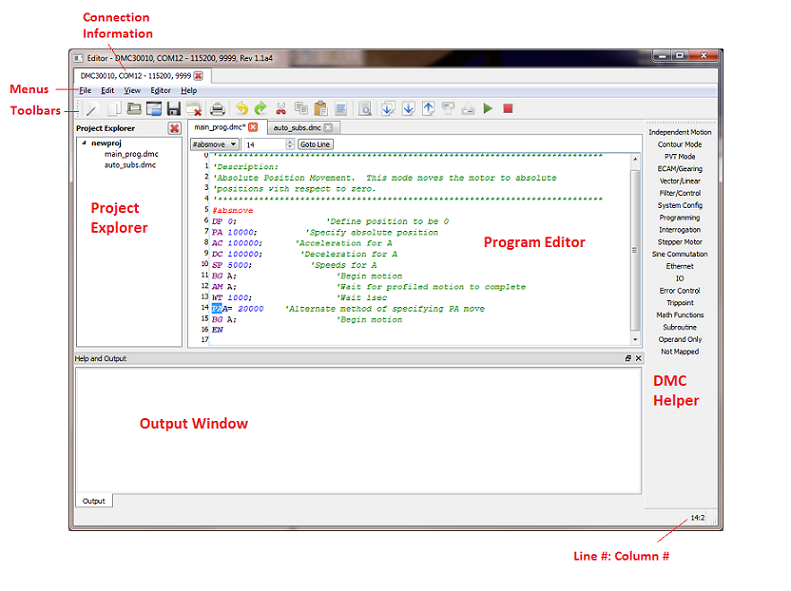
Task: Click the upload arrow icon
Action: [x=428, y=108]
